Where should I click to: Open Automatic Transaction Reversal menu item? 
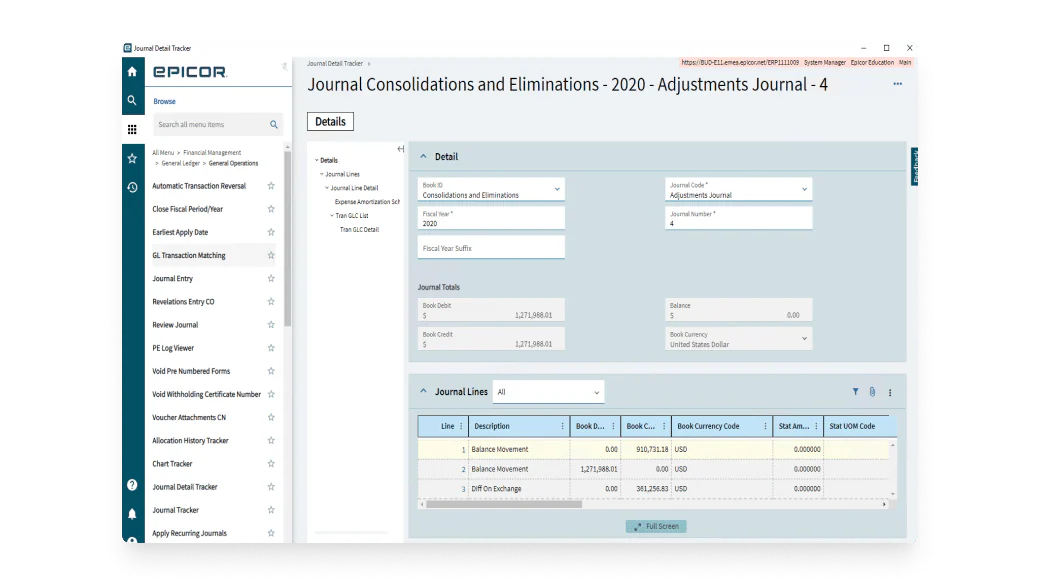pos(199,186)
